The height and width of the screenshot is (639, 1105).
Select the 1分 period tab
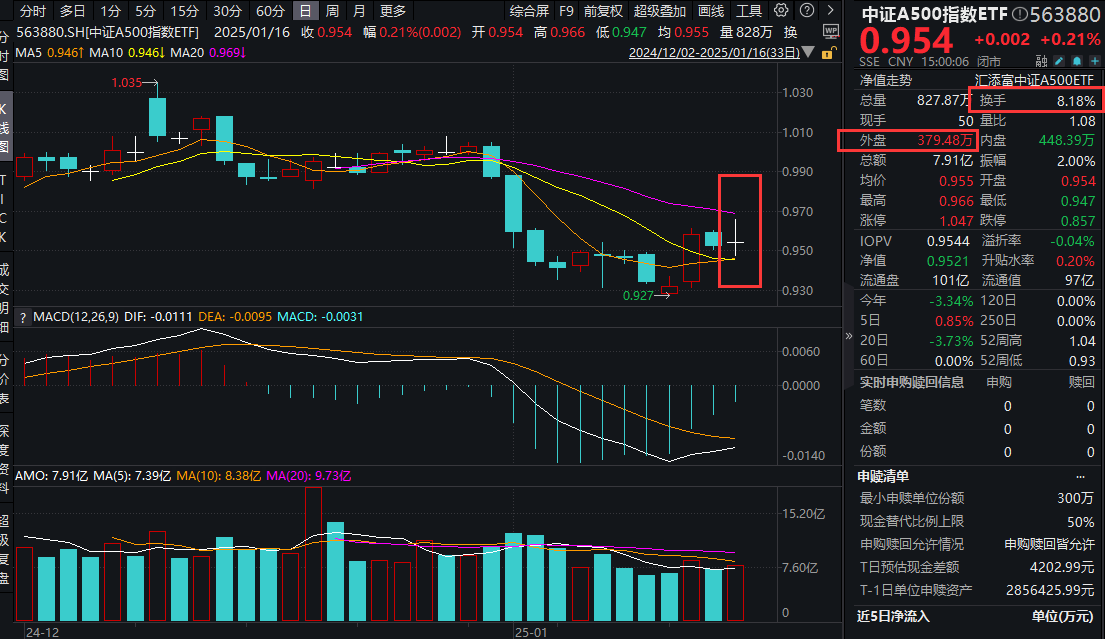(110, 11)
